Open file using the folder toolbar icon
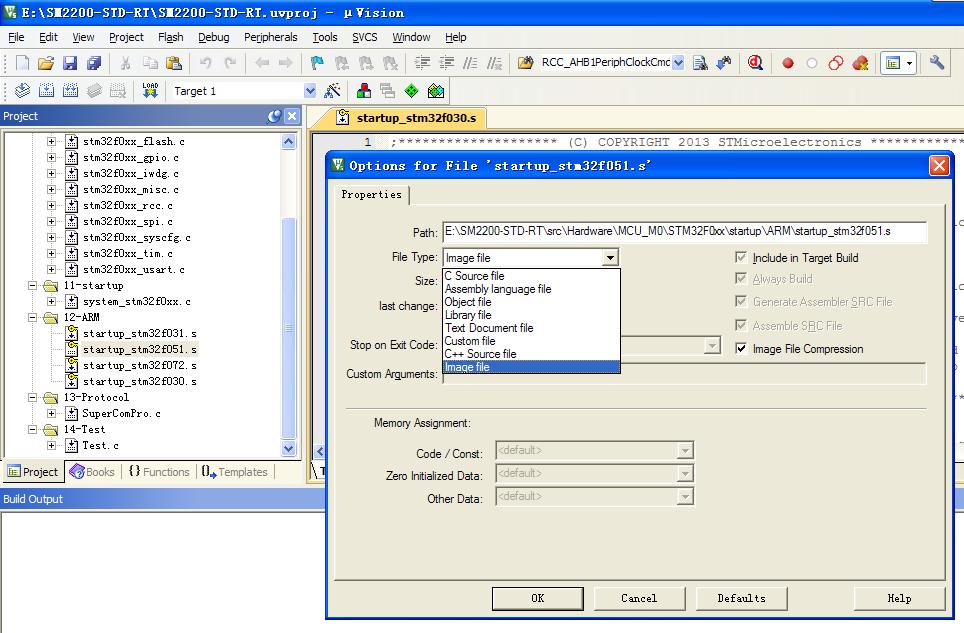The width and height of the screenshot is (964, 633). pos(45,63)
